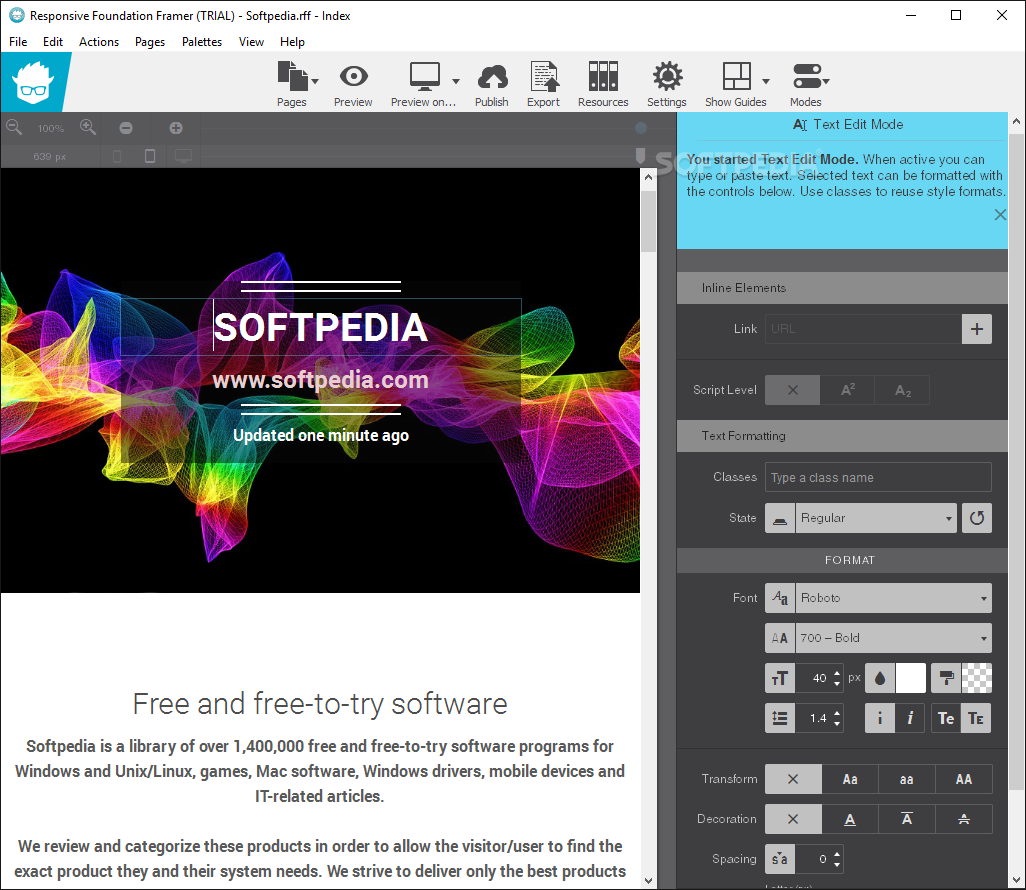Decrease the line height stepper
The height and width of the screenshot is (890, 1026).
837,724
